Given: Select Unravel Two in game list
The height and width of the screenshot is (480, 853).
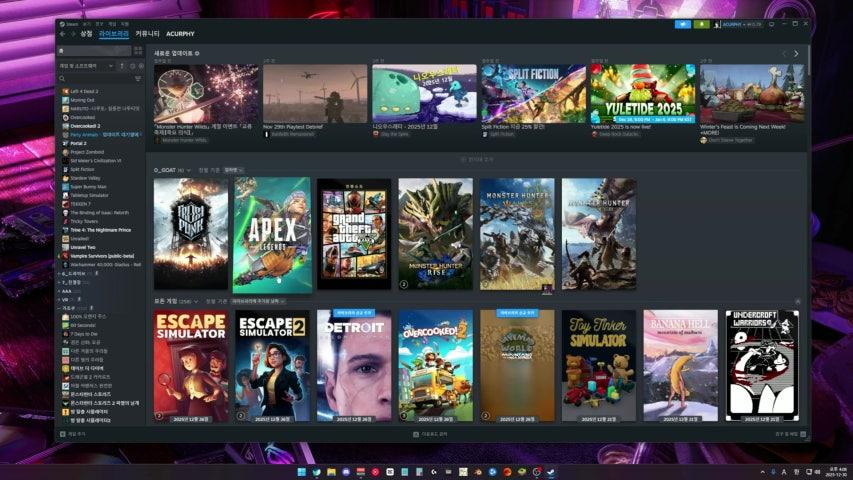Looking at the screenshot, I should [83, 247].
